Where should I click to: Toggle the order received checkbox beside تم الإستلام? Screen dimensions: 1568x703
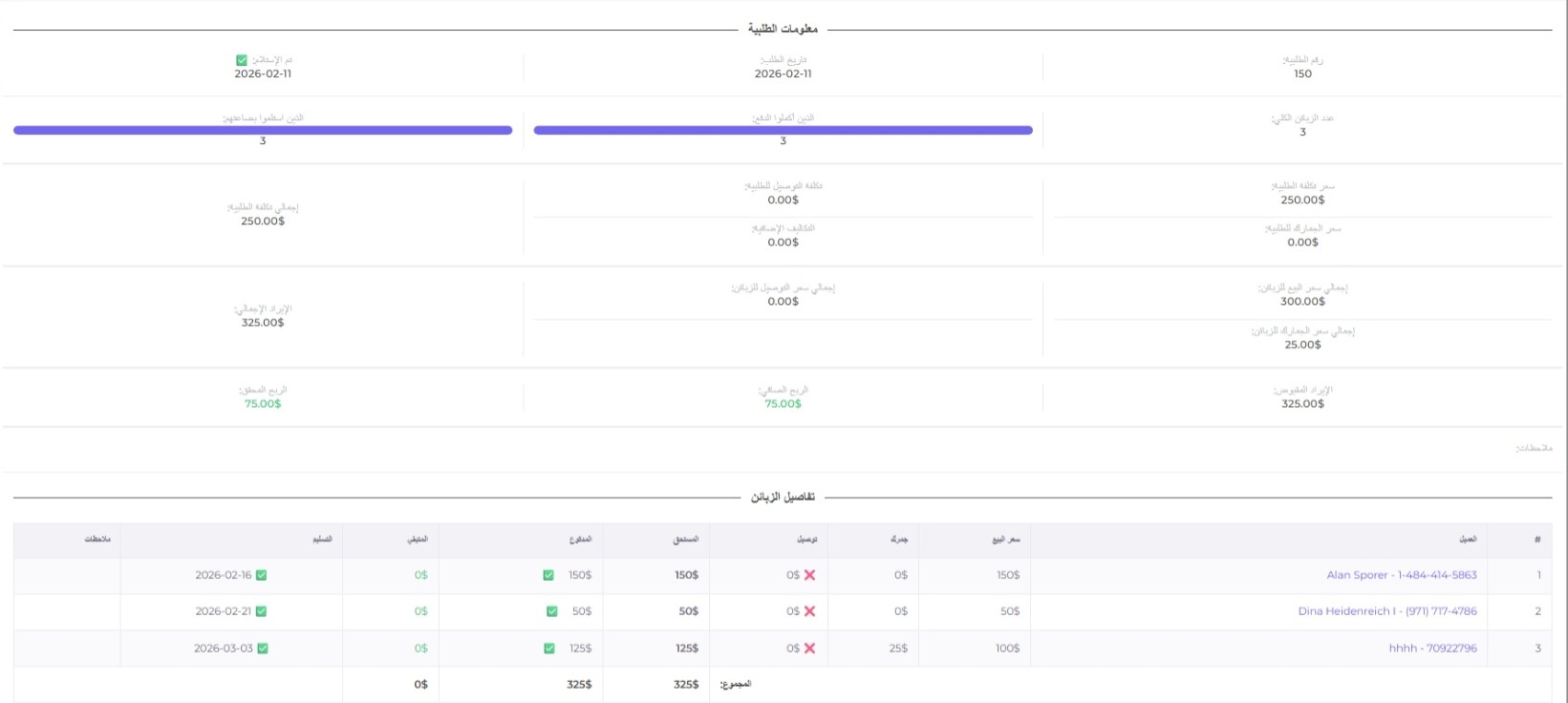242,60
